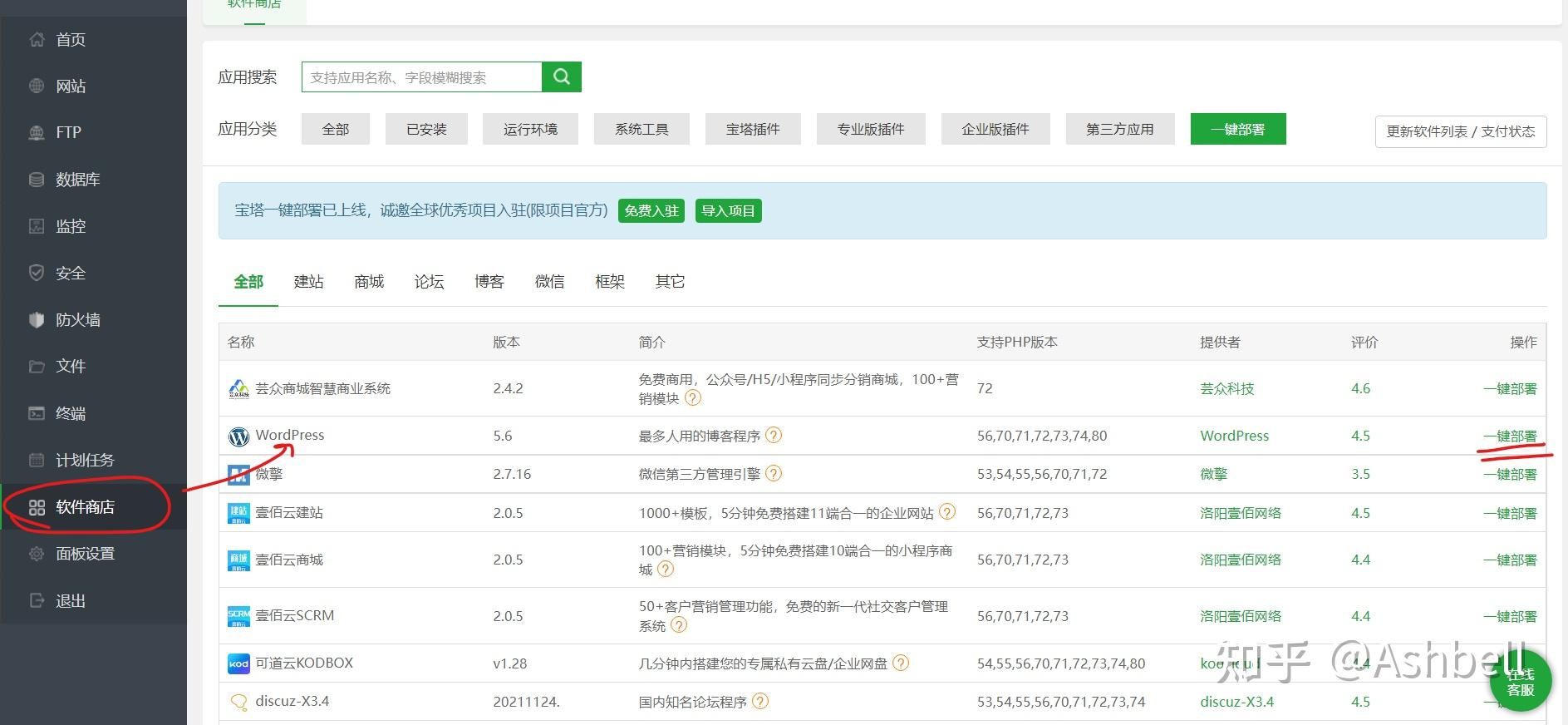Open the 监控 monitor sidebar icon

pyautogui.click(x=37, y=226)
